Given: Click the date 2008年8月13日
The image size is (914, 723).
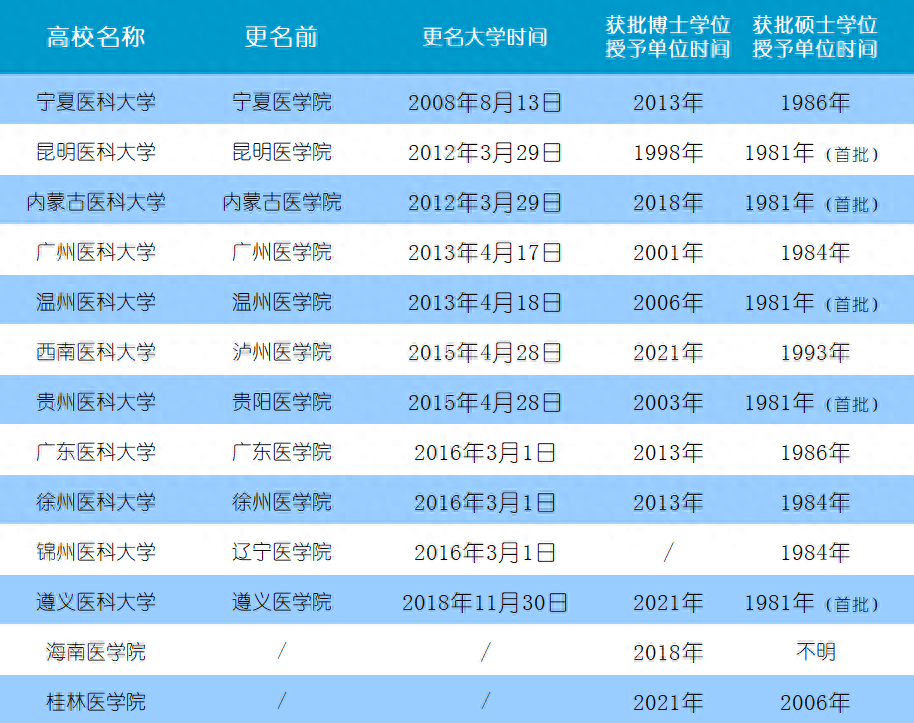Looking at the screenshot, I should tap(485, 102).
